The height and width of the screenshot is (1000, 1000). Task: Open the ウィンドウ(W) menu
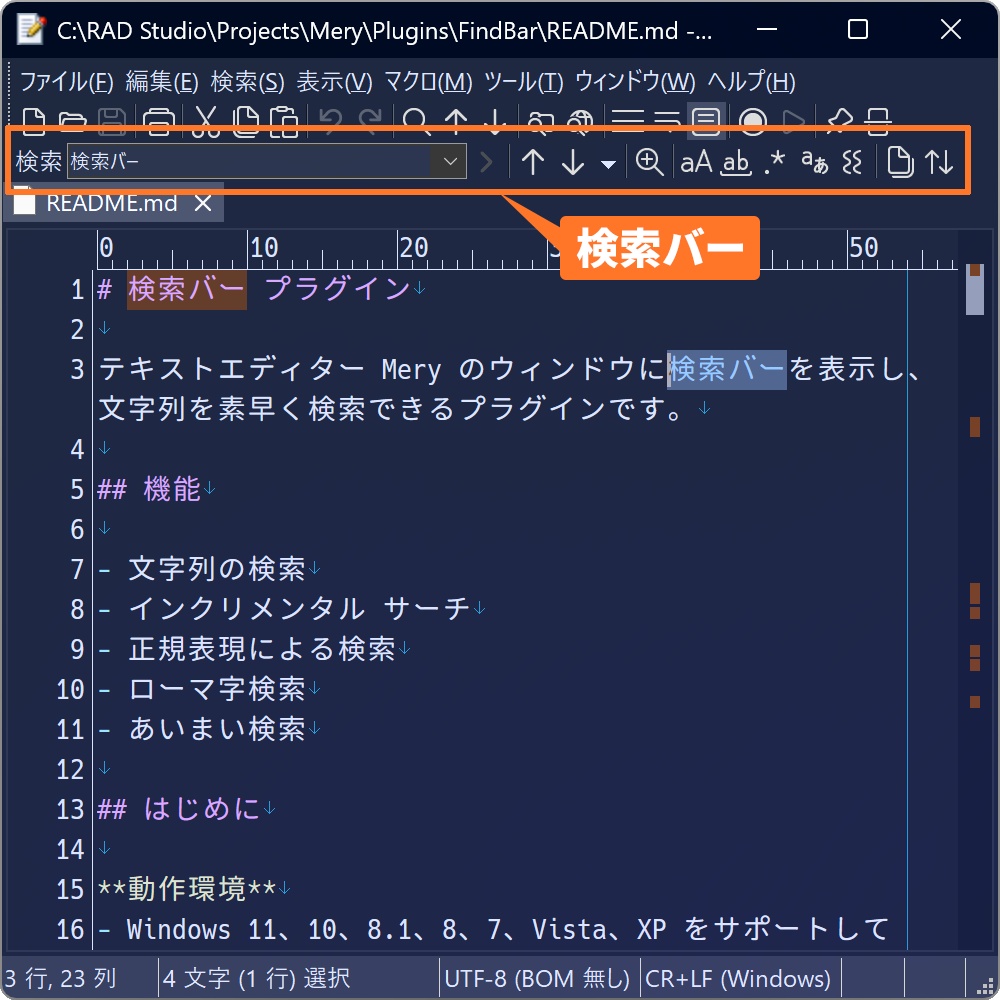[x=635, y=82]
